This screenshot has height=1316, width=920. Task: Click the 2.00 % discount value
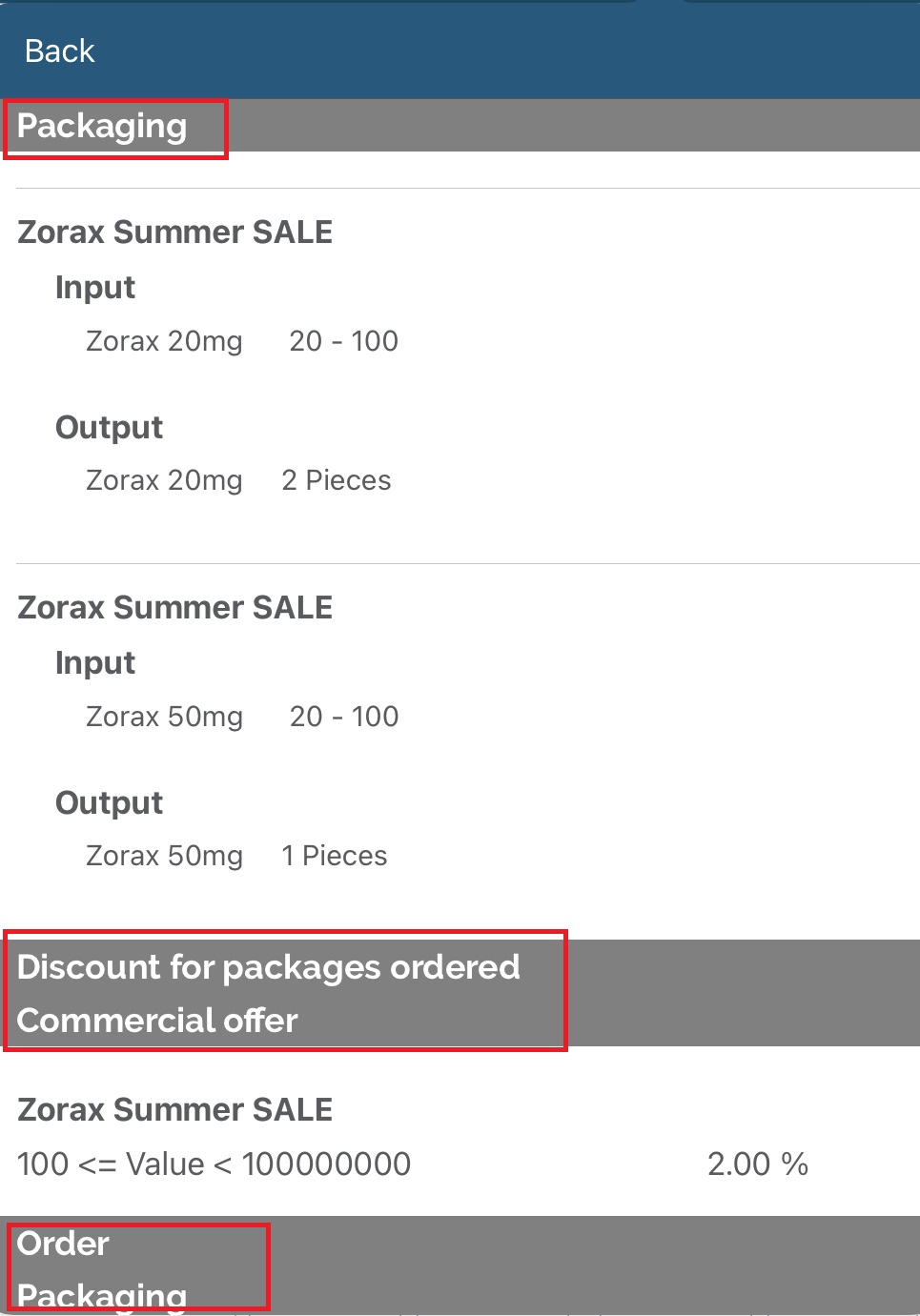[x=757, y=1164]
